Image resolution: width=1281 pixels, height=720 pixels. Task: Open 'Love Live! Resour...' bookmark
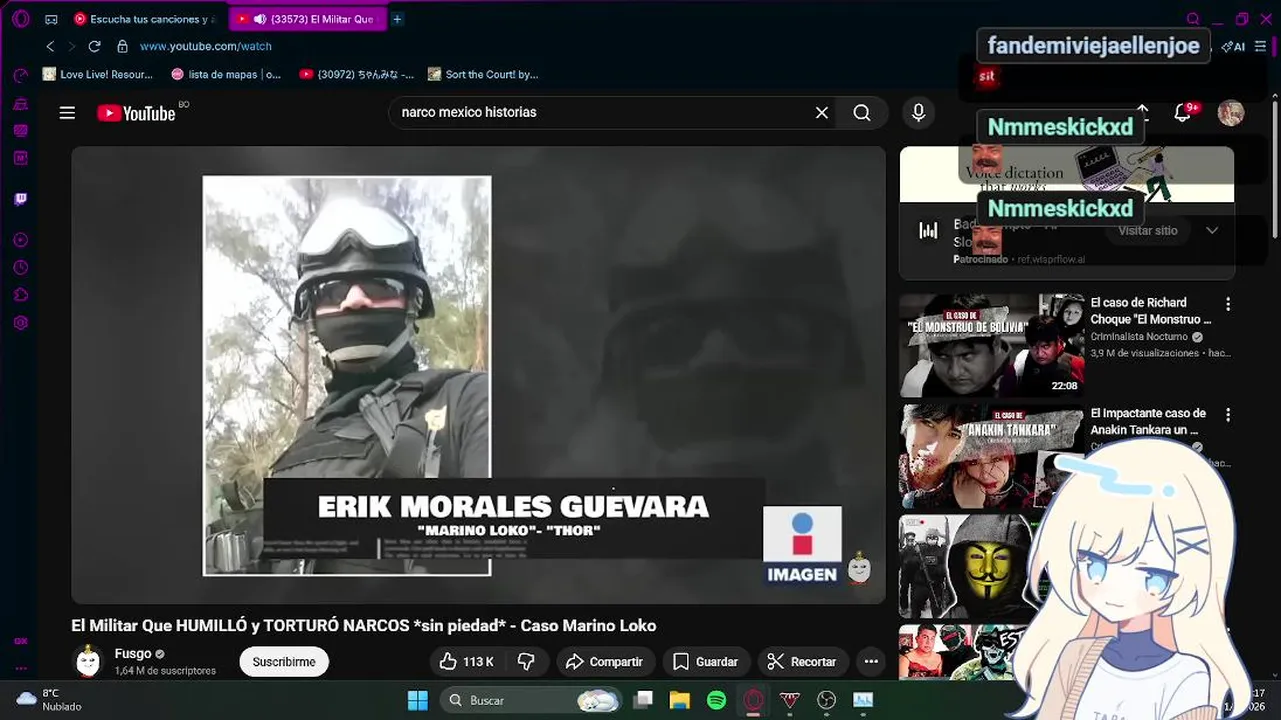tap(98, 74)
